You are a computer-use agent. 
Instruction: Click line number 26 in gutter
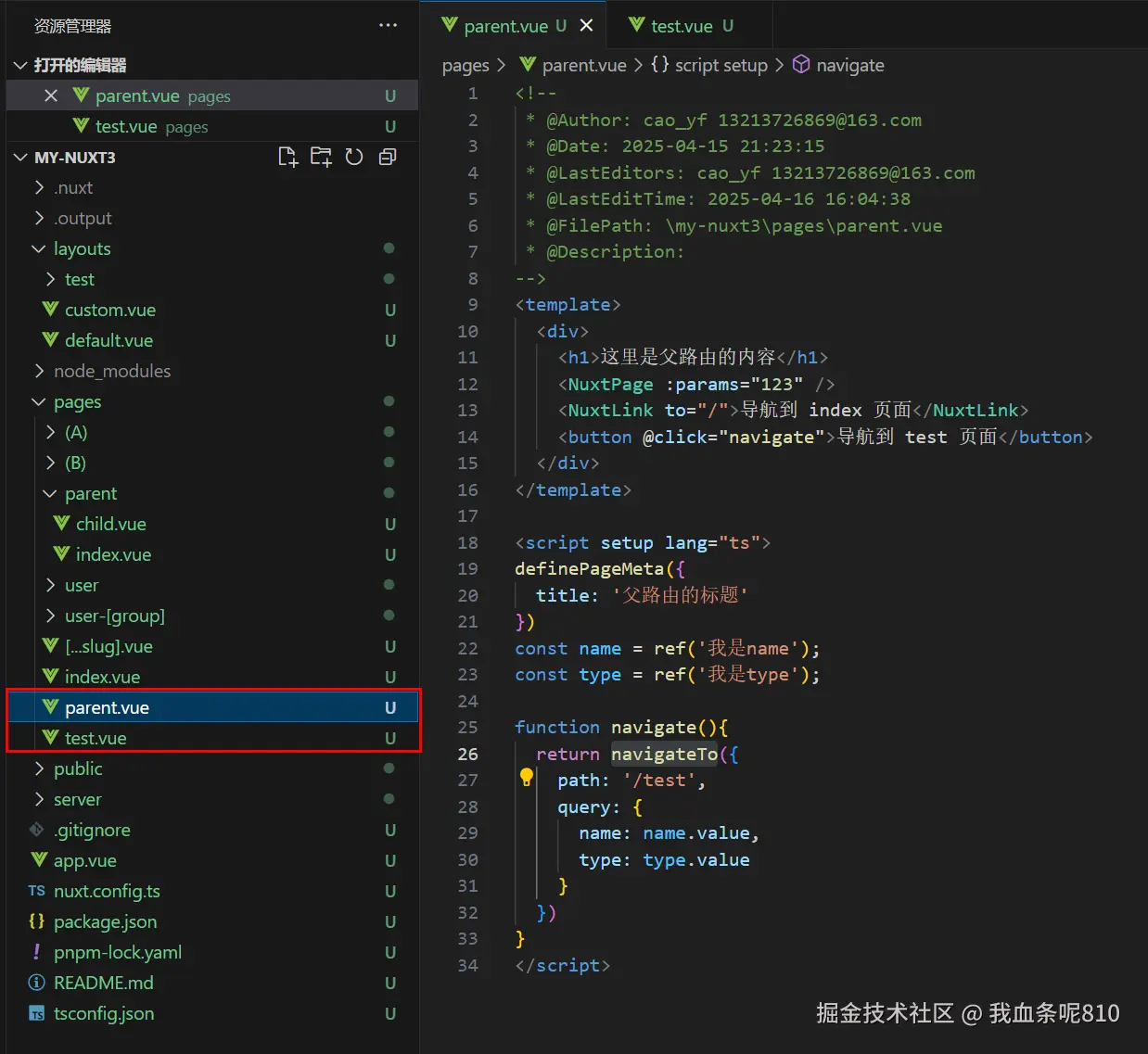tap(468, 754)
